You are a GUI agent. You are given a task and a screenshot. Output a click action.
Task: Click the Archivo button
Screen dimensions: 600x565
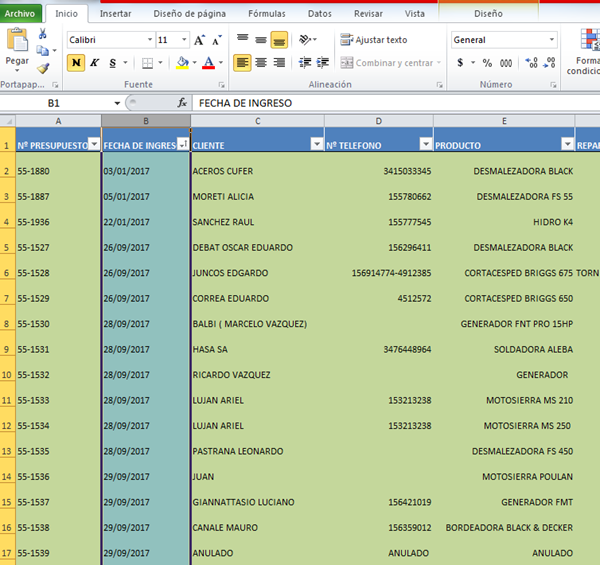point(21,14)
